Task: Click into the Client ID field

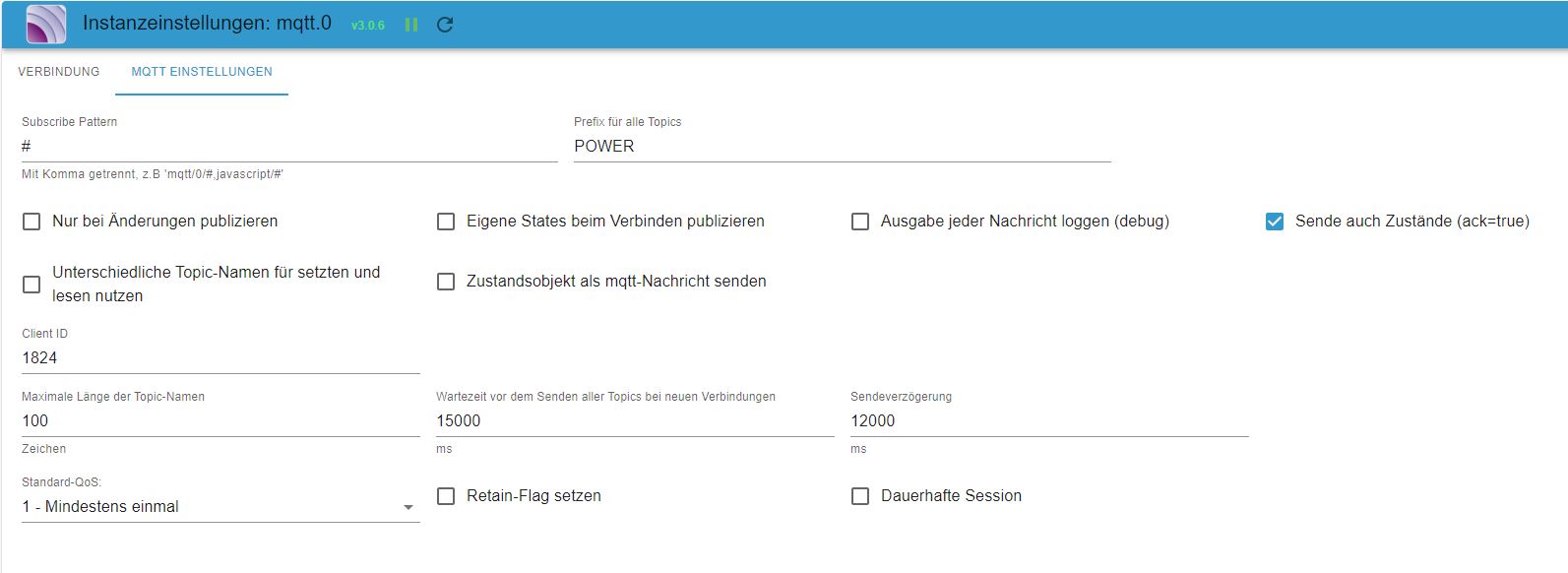Action: 220,358
